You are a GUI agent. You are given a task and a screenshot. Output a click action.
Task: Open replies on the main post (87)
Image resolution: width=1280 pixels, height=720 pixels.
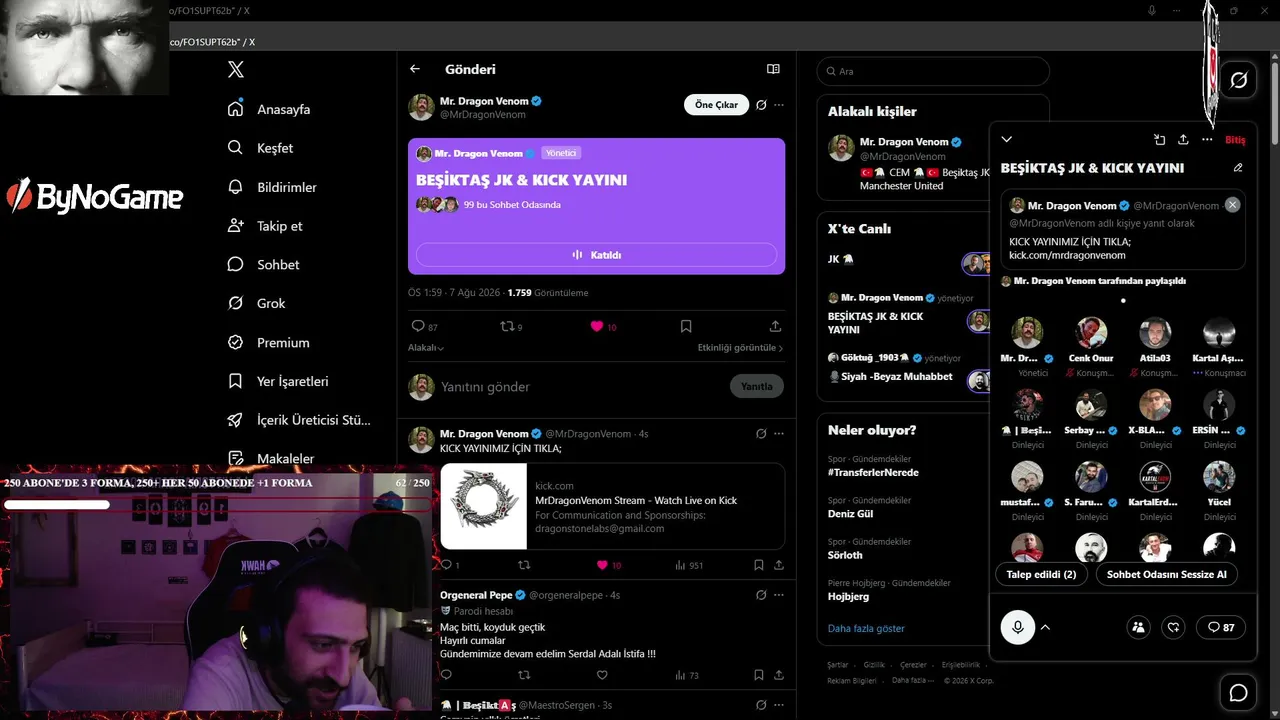coord(425,326)
